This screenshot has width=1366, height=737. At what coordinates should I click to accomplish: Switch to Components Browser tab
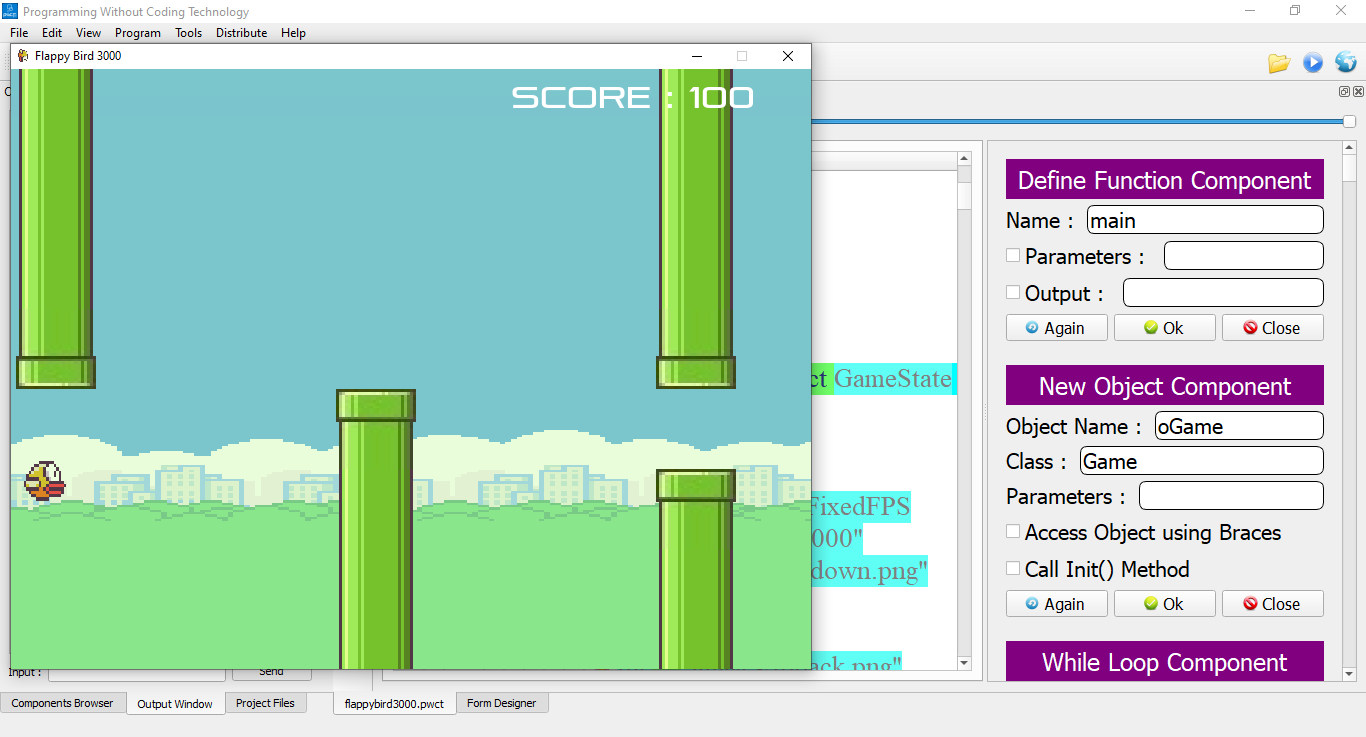point(63,703)
